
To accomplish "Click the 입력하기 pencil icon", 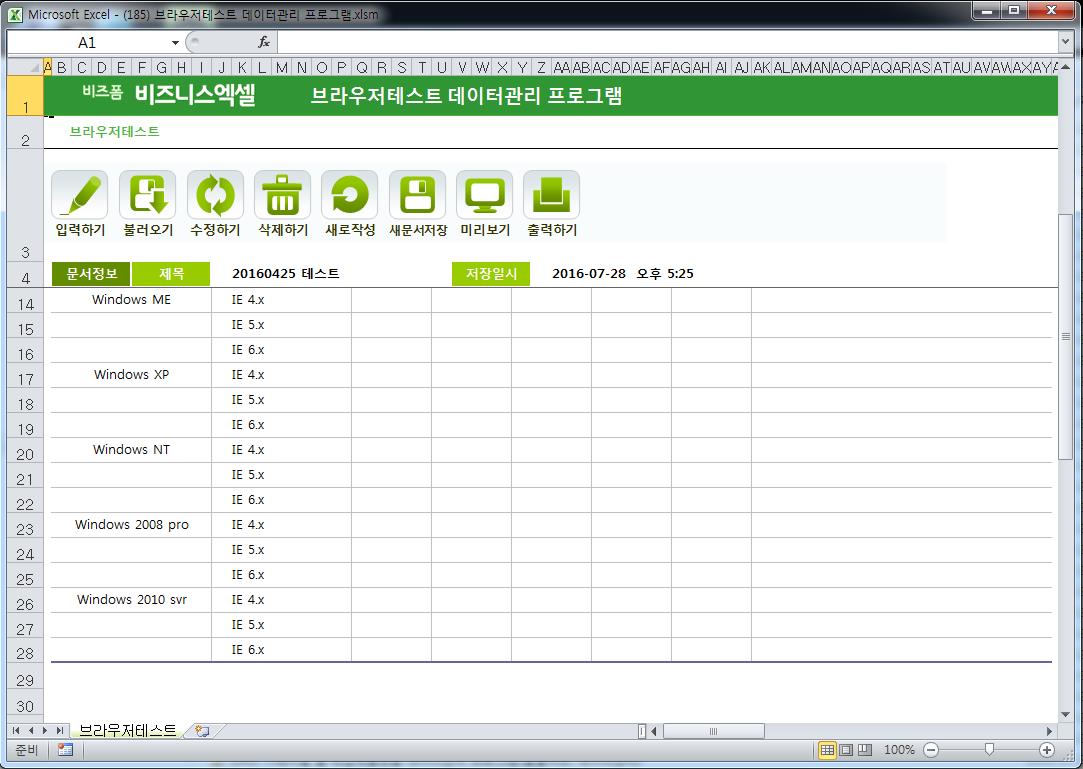I will 80,195.
